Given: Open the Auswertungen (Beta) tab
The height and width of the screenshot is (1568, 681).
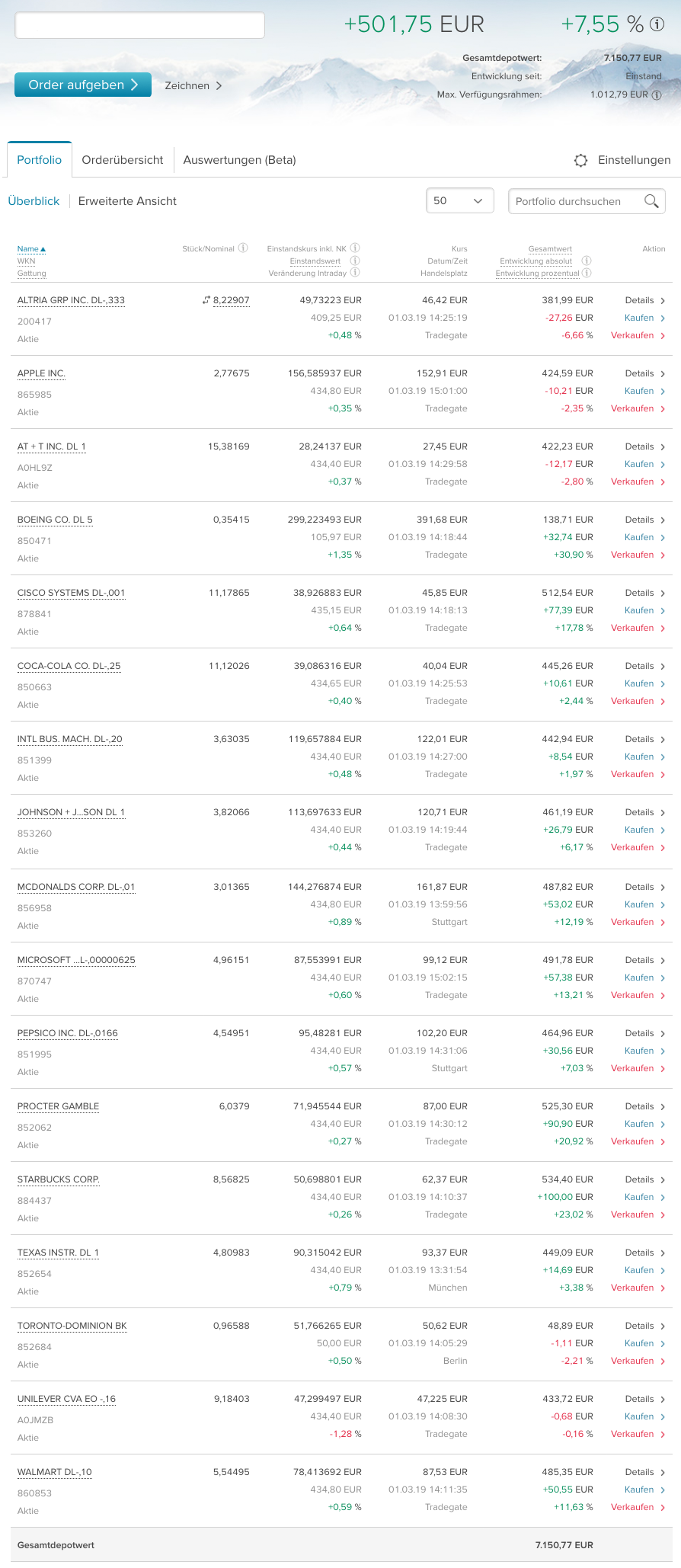Looking at the screenshot, I should point(239,160).
